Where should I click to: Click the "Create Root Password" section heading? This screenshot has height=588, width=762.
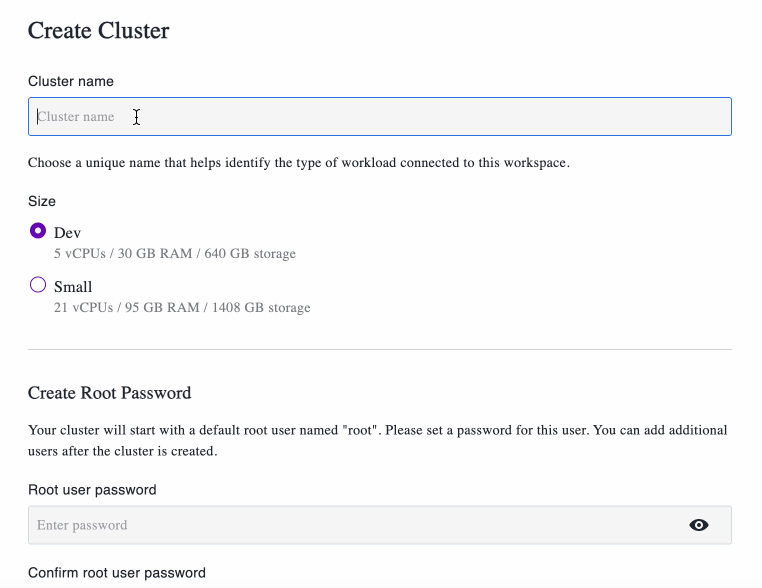tap(109, 393)
